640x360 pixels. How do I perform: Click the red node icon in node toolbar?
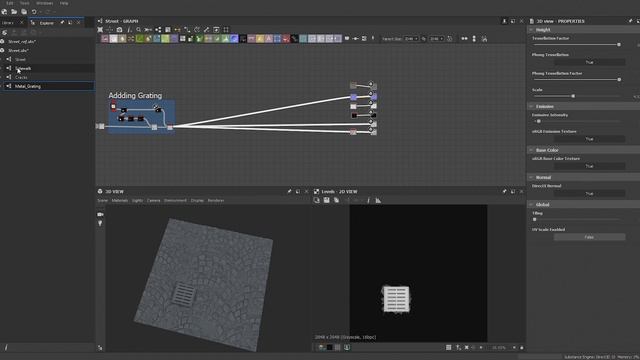point(286,39)
